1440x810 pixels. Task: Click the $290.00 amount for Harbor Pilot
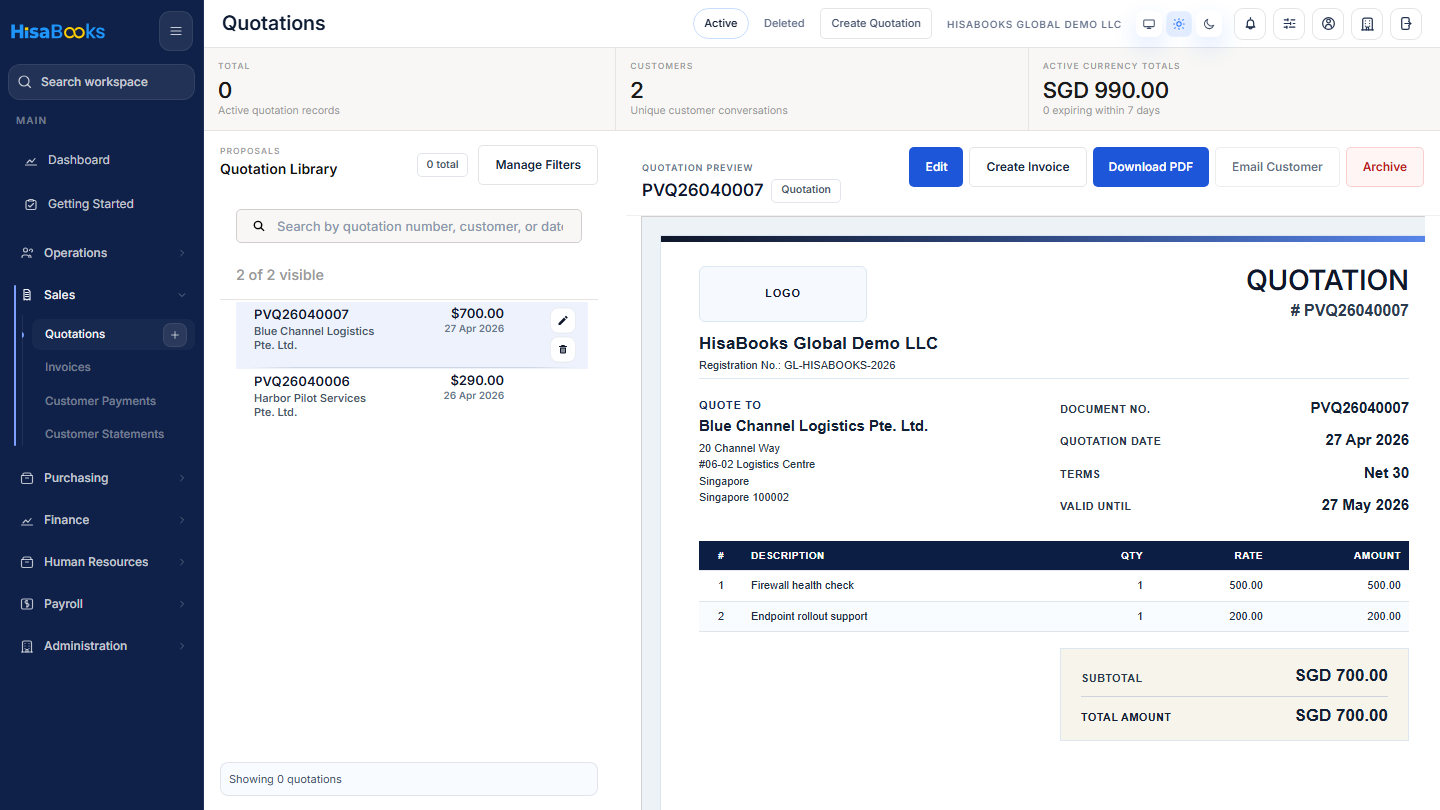(x=477, y=381)
